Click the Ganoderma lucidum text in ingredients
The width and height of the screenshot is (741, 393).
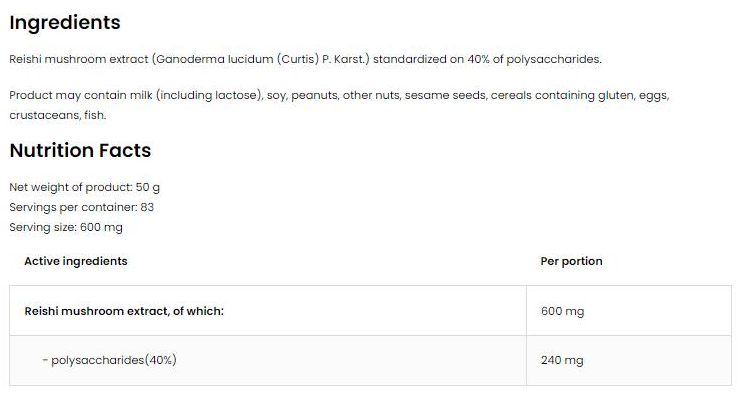click(215, 60)
